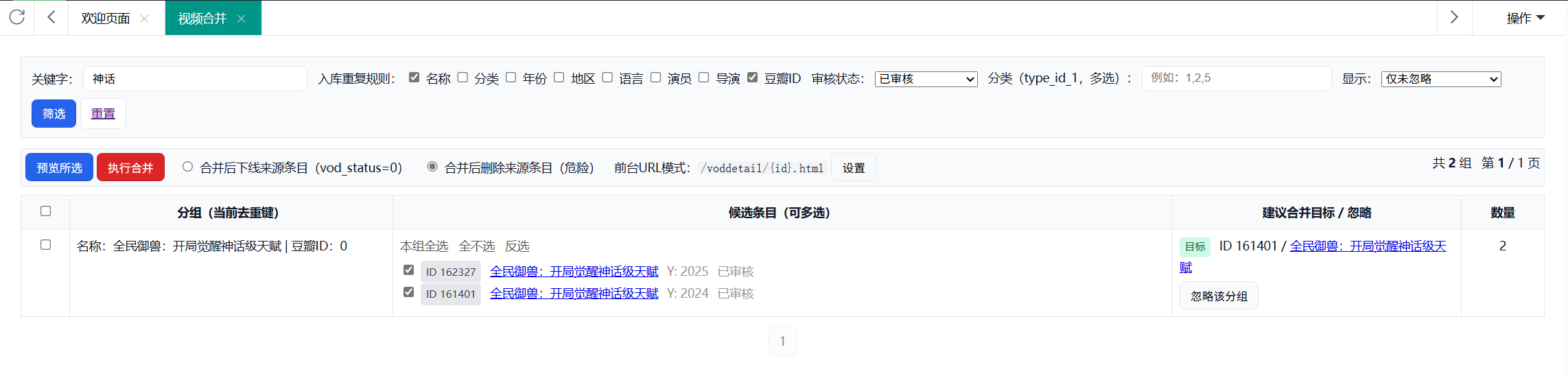The width and height of the screenshot is (1568, 376).
Task: Uncheck the 豆瓣ID checkbox
Action: (x=752, y=78)
